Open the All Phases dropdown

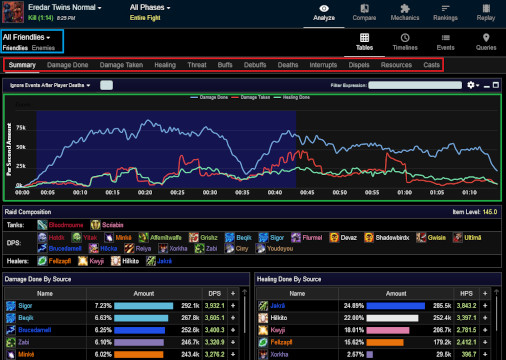[150, 7]
